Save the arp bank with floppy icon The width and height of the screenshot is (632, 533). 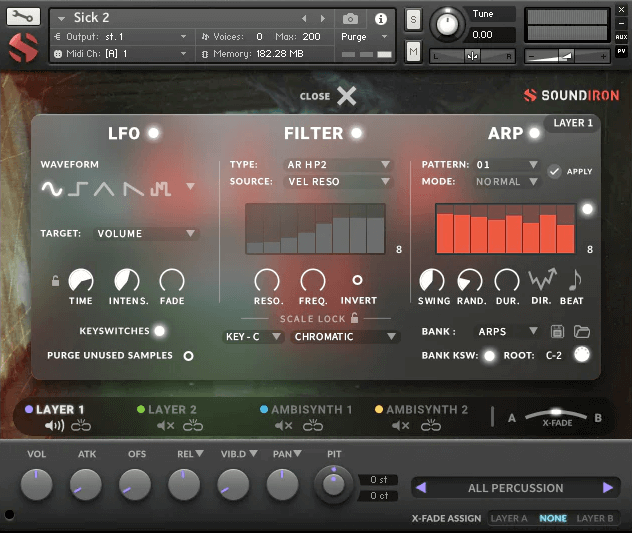click(x=557, y=331)
